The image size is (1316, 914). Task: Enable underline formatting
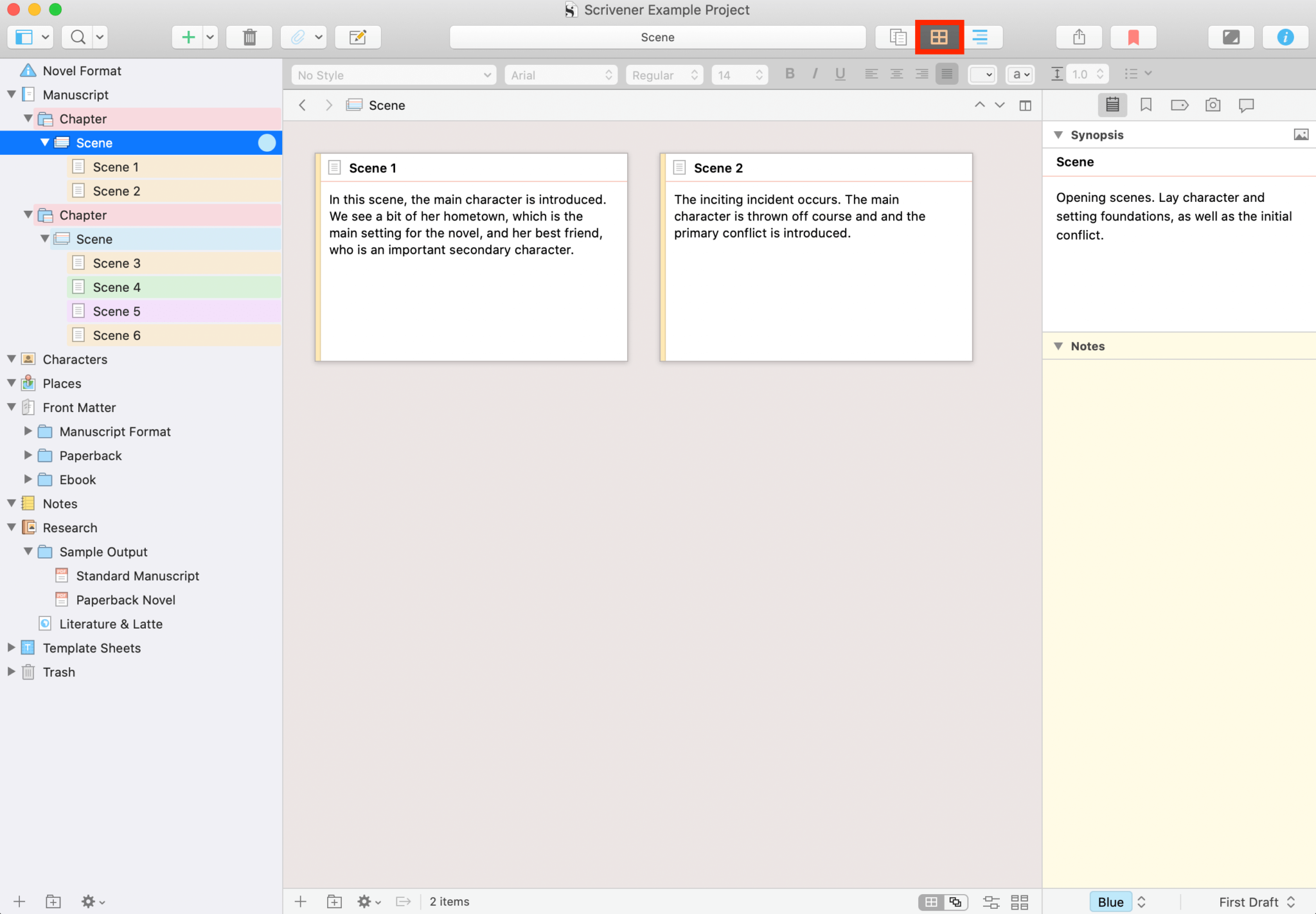tap(839, 74)
